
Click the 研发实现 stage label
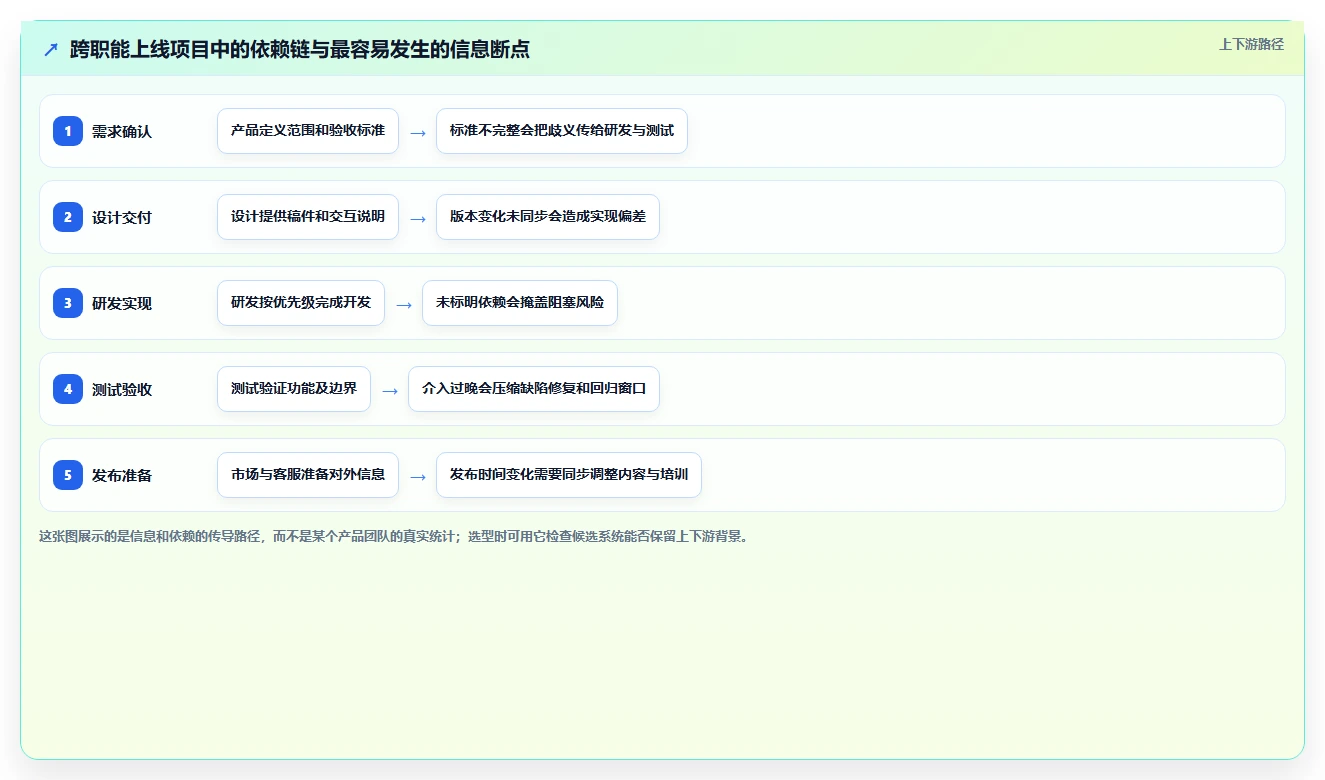122,303
